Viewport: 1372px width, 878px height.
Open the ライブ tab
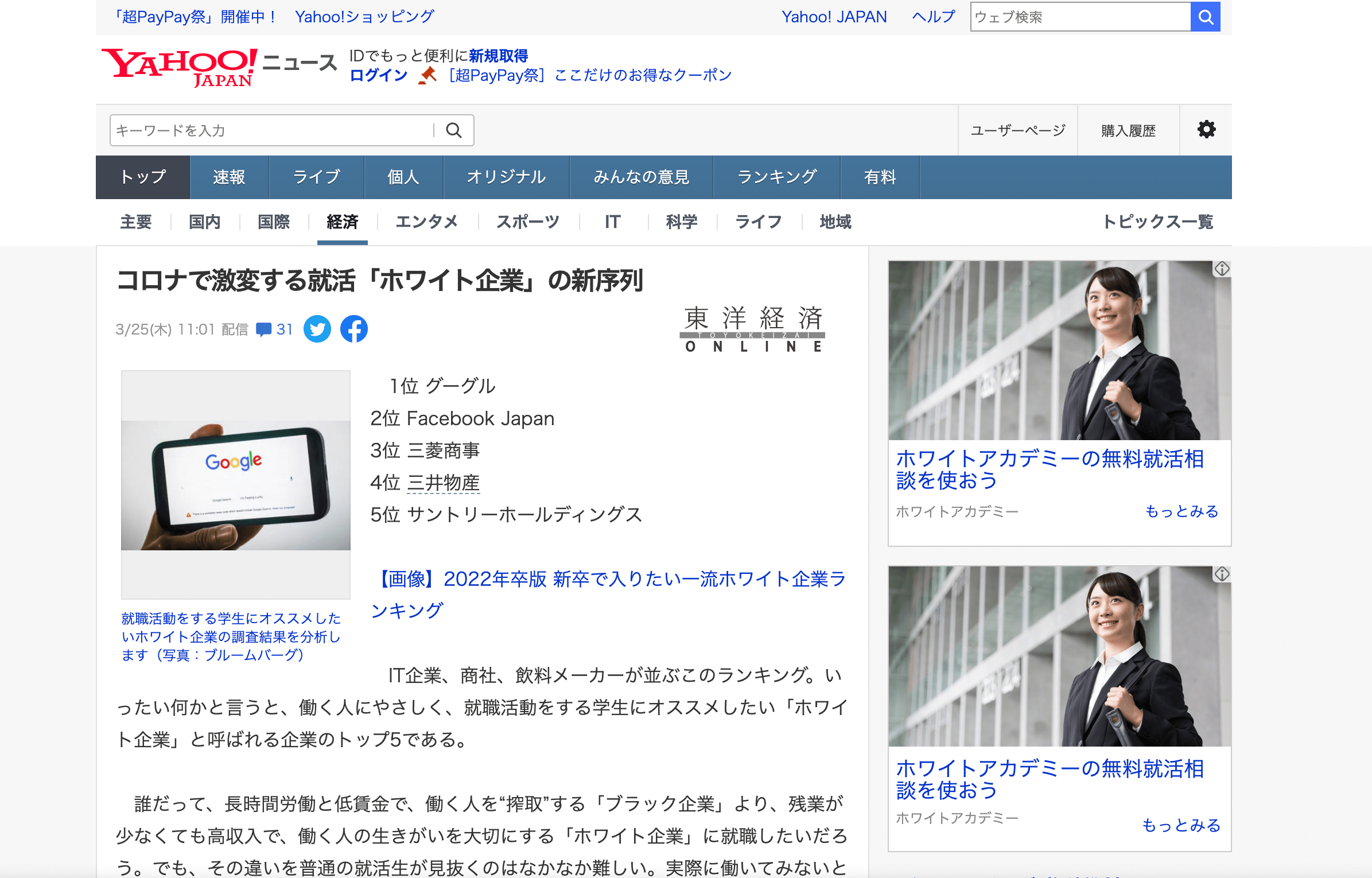pyautogui.click(x=317, y=177)
